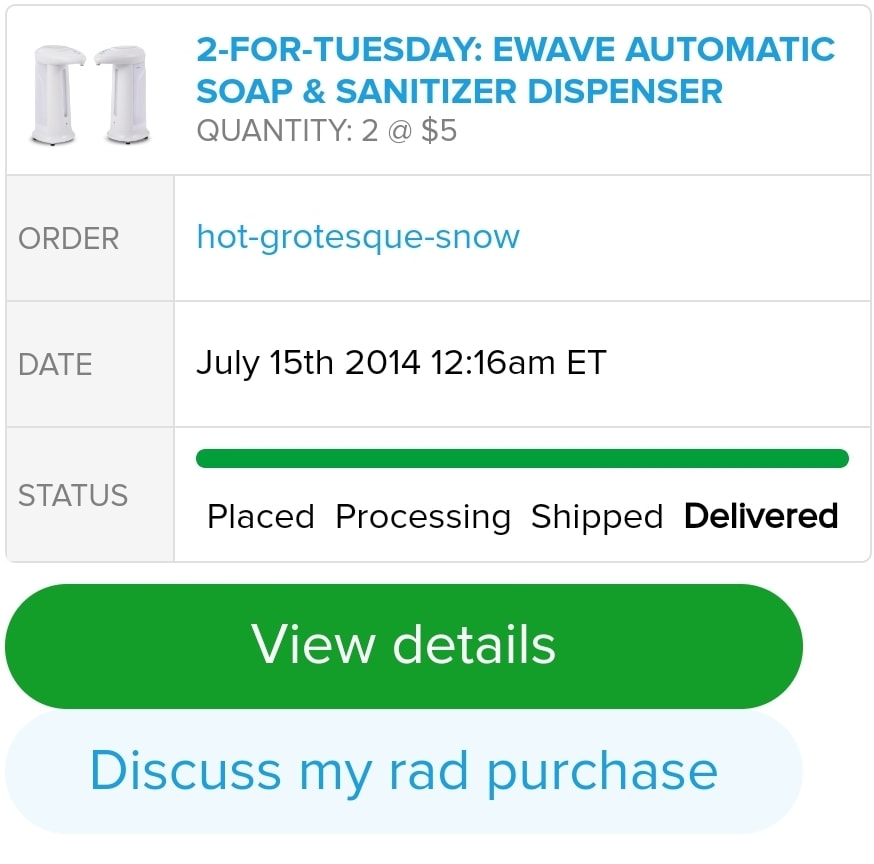Click the 12:16am order time

[493, 362]
